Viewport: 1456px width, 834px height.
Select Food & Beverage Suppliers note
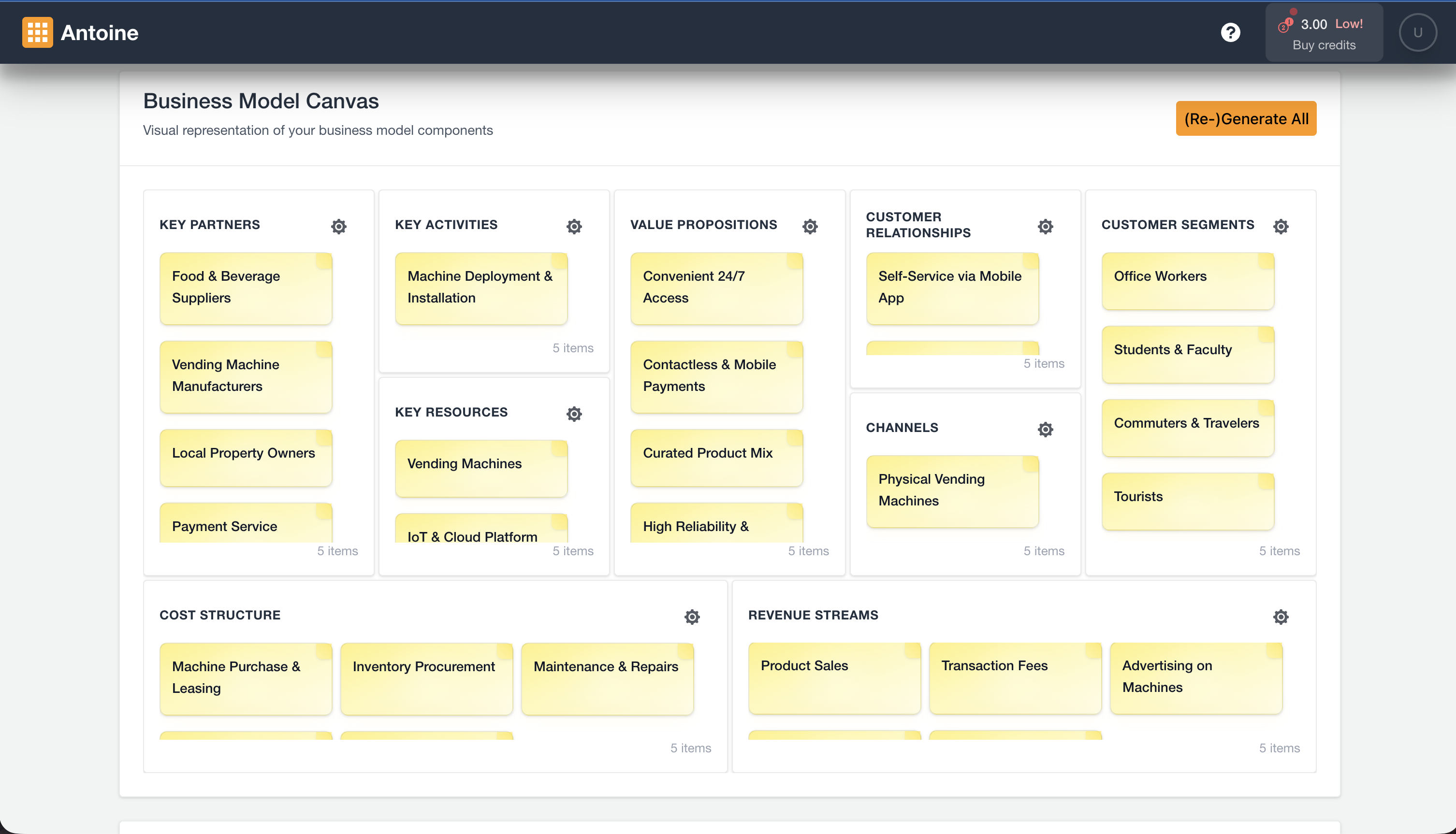246,288
